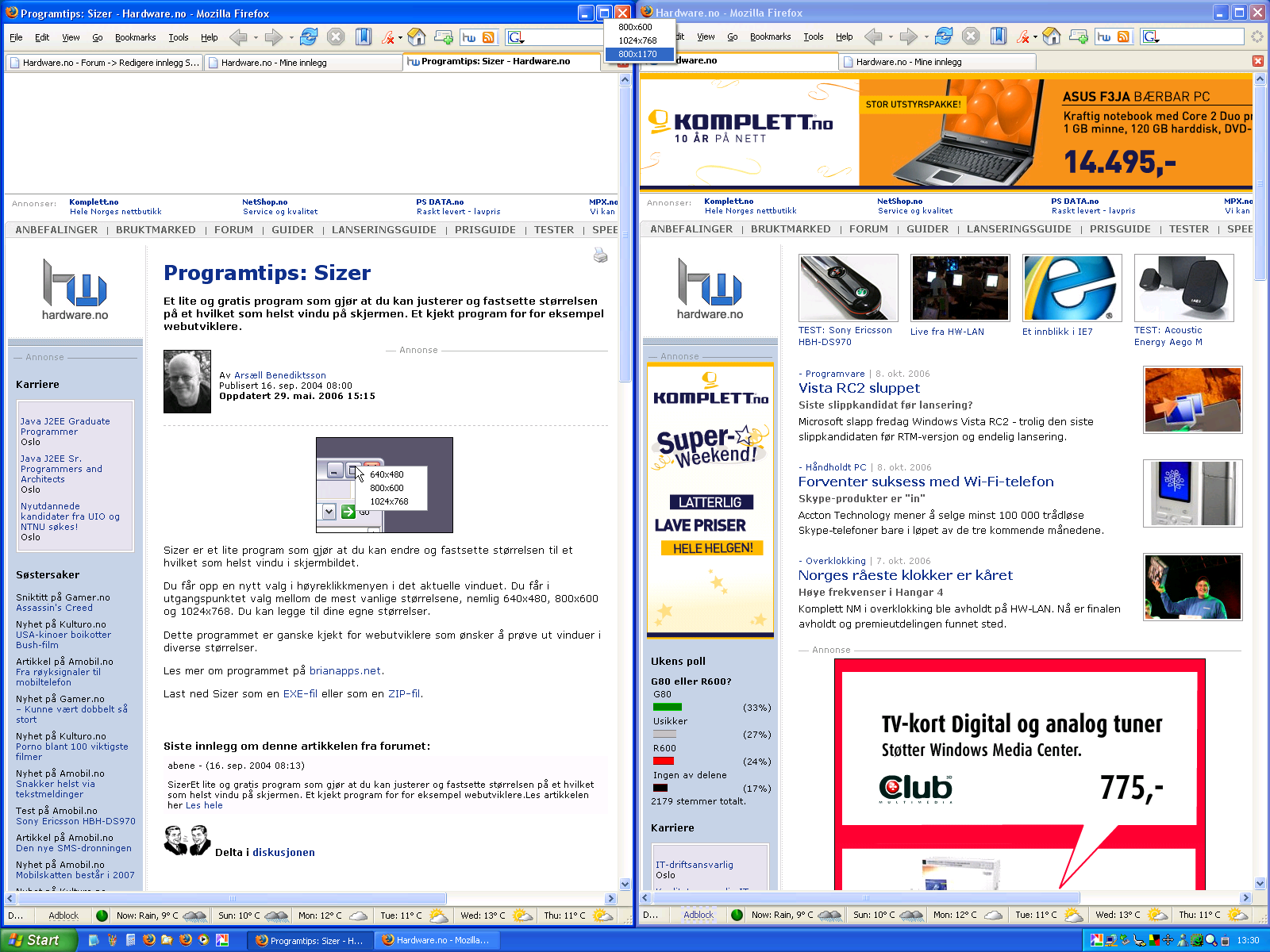Click the system clock showing 13:30
Viewport: 1270px width, 952px height.
[1248, 940]
